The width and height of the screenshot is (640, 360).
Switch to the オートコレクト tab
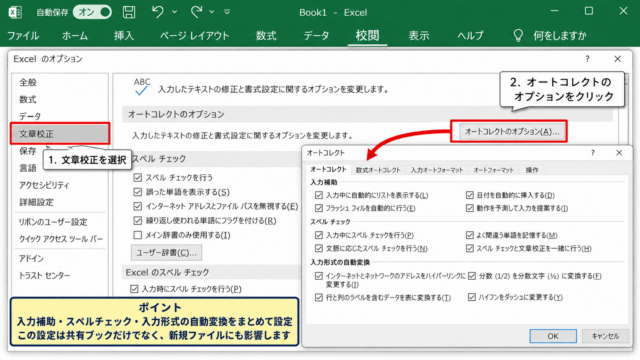pyautogui.click(x=328, y=169)
